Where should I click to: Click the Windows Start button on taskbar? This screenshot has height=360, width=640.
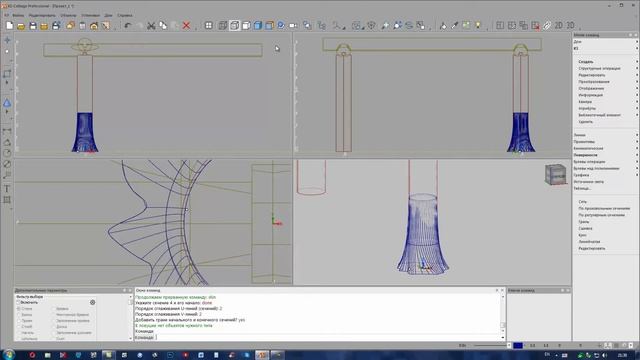(8, 355)
